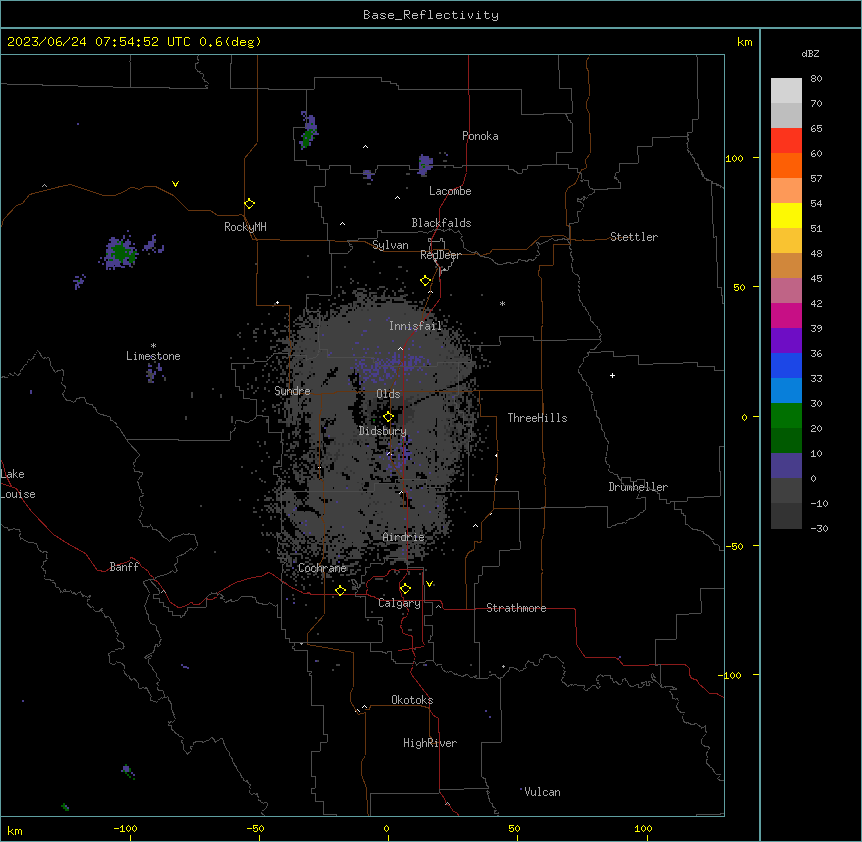Image resolution: width=862 pixels, height=842 pixels.
Task: Click the white caret marker west of Ponoka
Action: point(365,147)
